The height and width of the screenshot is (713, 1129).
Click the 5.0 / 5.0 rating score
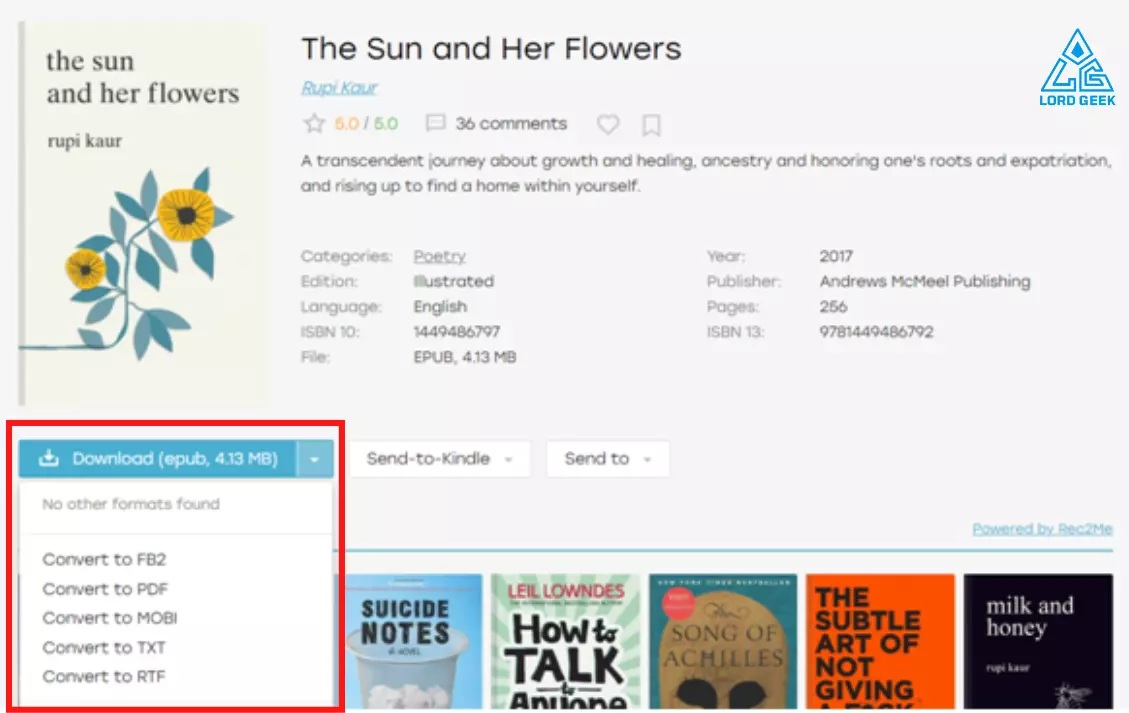point(366,124)
